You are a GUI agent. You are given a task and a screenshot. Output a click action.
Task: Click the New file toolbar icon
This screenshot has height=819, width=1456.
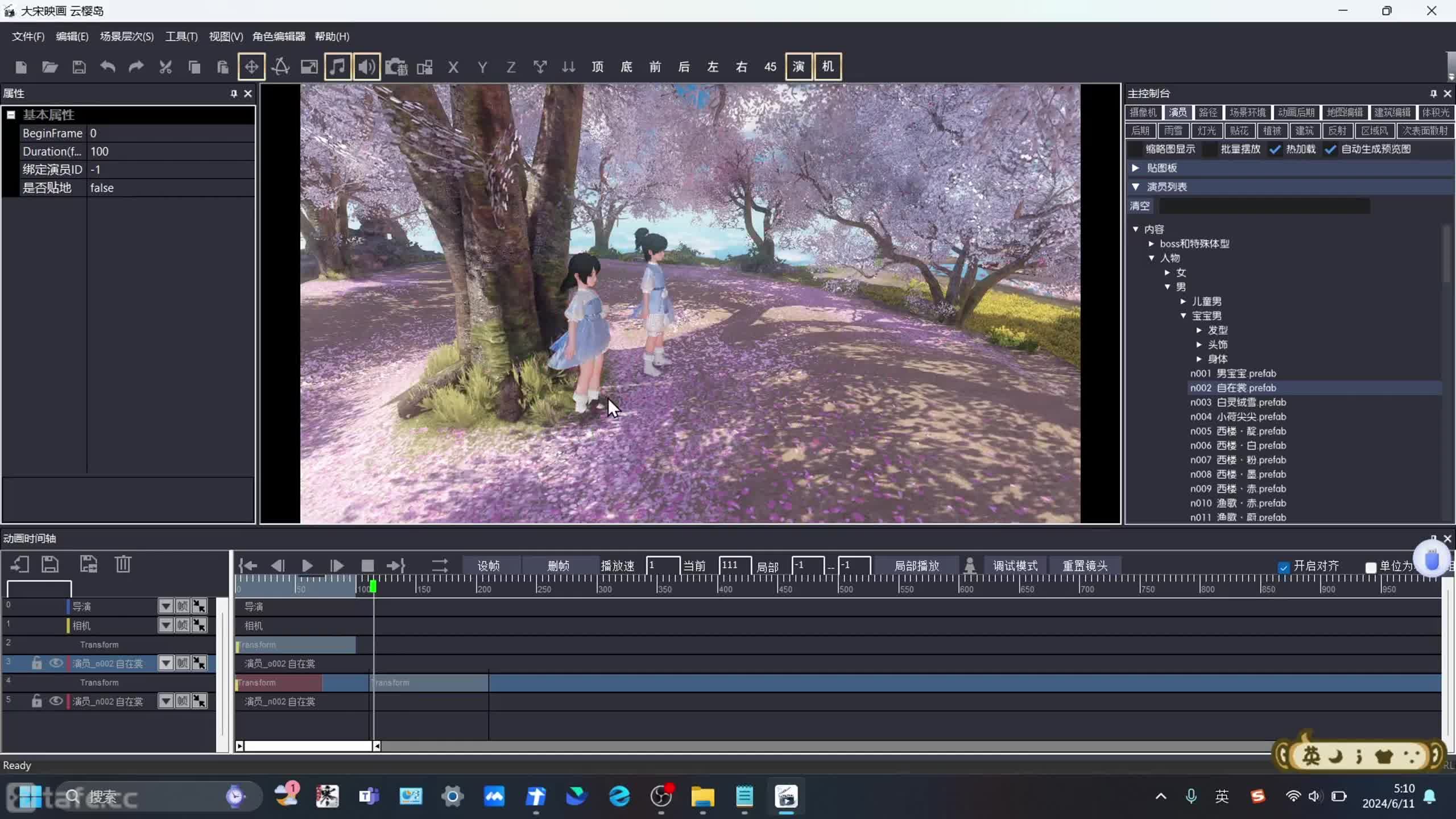point(21,67)
